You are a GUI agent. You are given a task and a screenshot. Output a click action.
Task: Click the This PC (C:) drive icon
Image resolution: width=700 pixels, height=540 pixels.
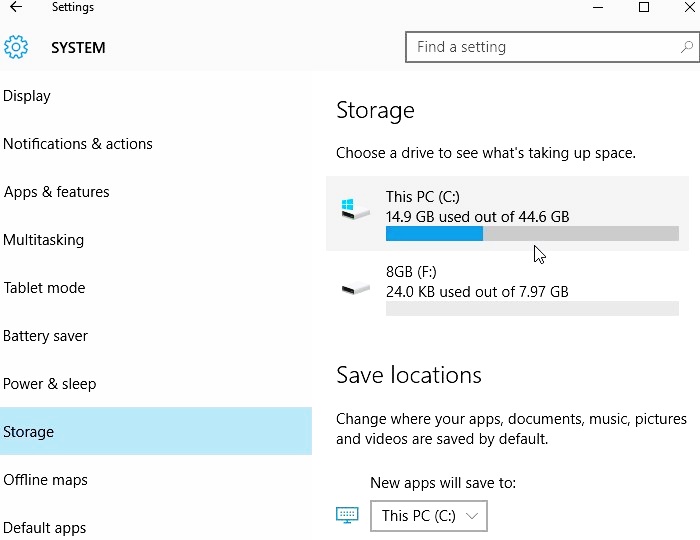tap(355, 209)
